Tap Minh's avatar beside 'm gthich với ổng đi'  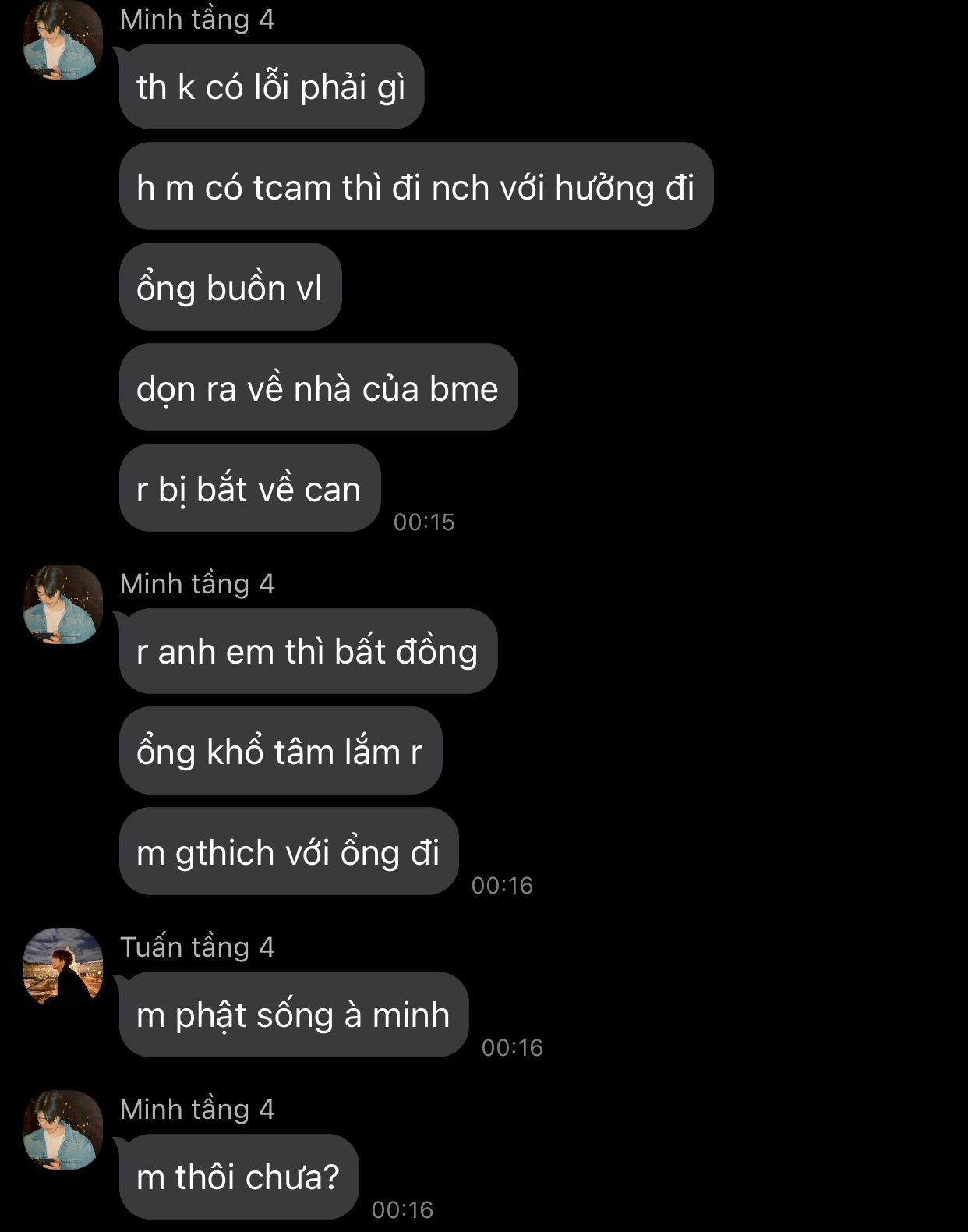tap(63, 604)
